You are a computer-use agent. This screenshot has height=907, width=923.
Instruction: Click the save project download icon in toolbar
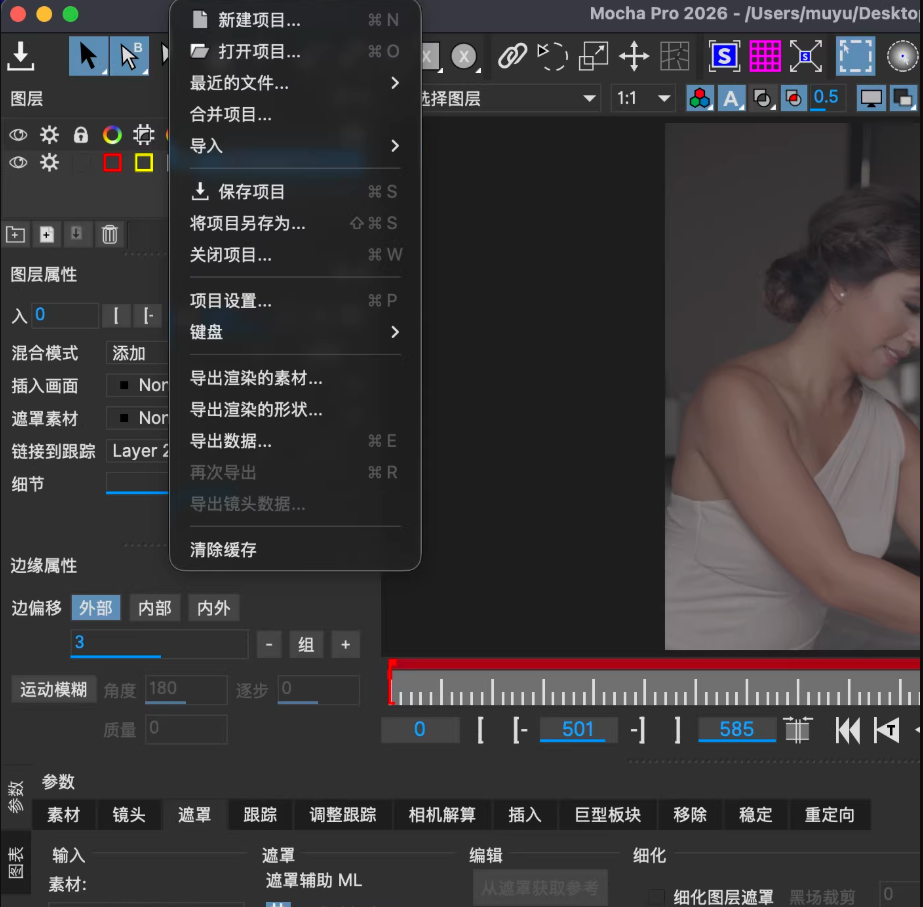pos(21,56)
